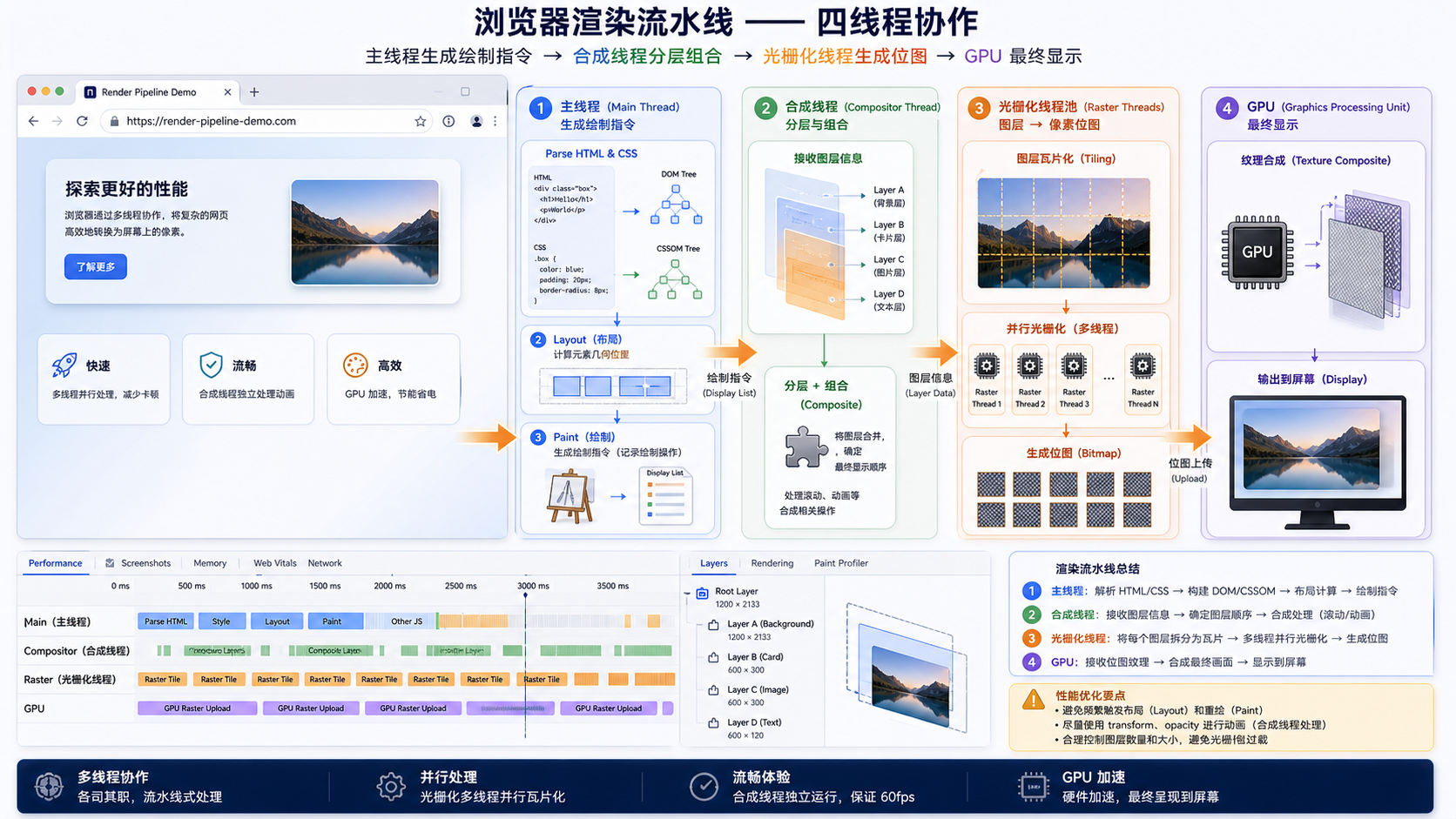This screenshot has width=1456, height=819.
Task: Toggle the Screenshots checkbox
Action: coord(110,563)
